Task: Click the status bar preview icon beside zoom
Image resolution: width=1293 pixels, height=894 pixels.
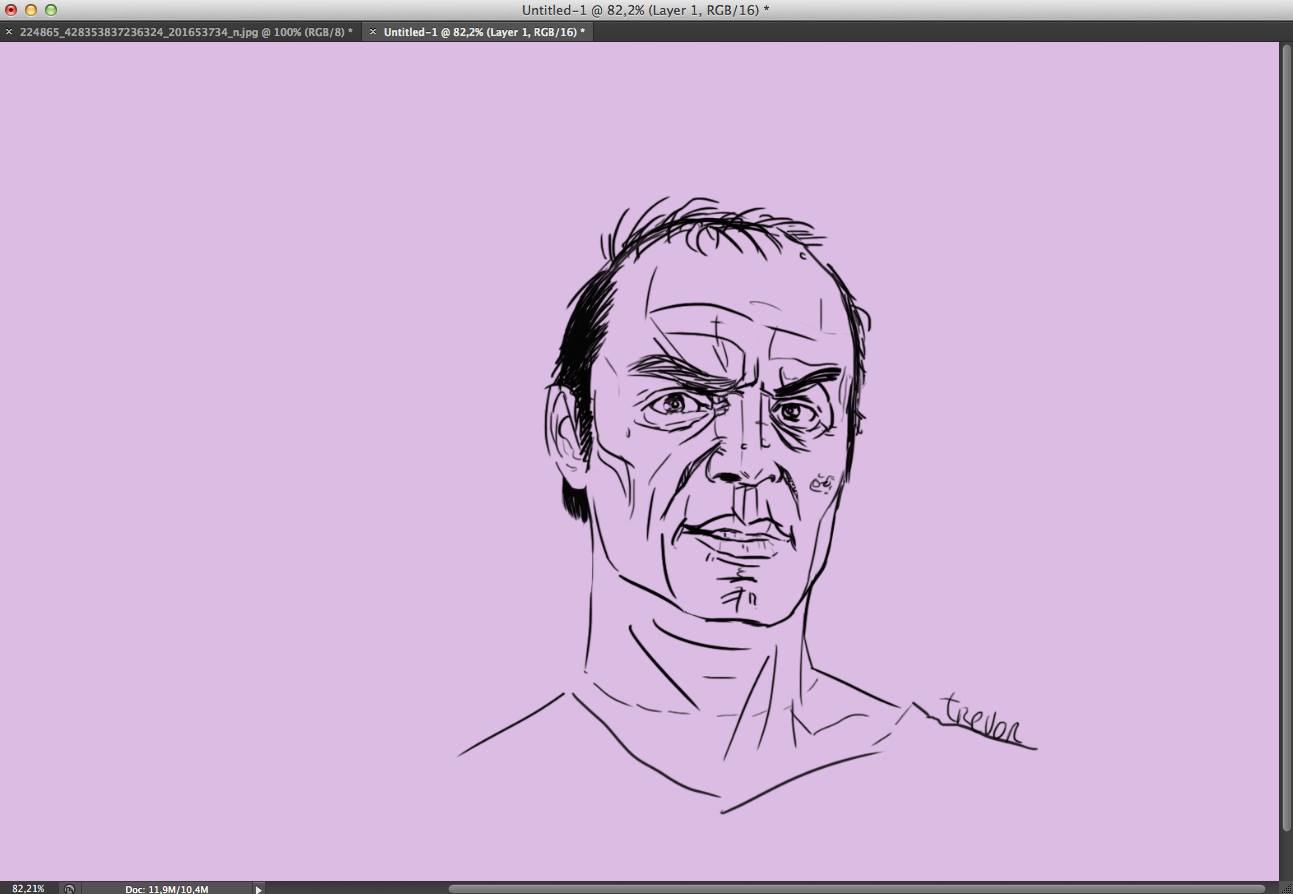Action: pos(69,888)
